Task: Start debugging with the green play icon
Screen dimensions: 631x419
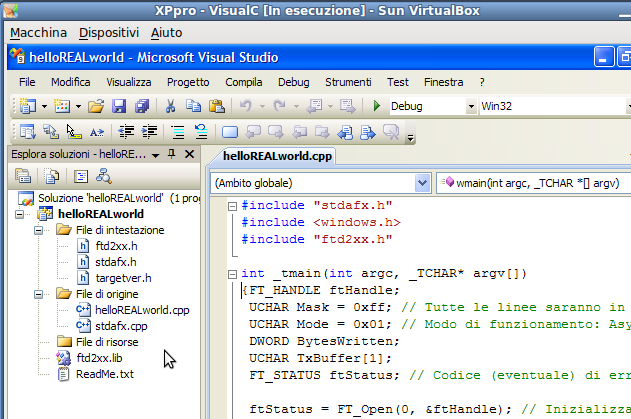Action: tap(377, 106)
